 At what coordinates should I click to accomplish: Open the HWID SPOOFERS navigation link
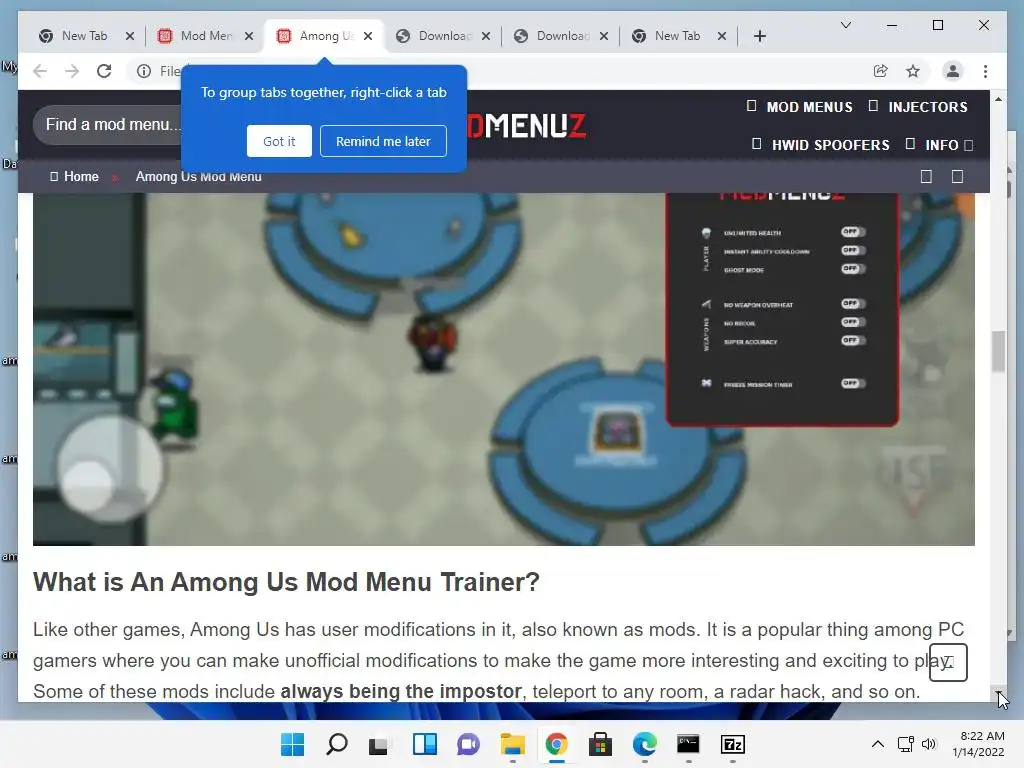pyautogui.click(x=821, y=144)
